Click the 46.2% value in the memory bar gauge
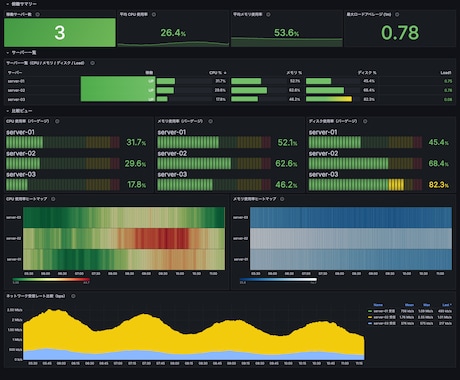460x380 pixels. click(286, 185)
